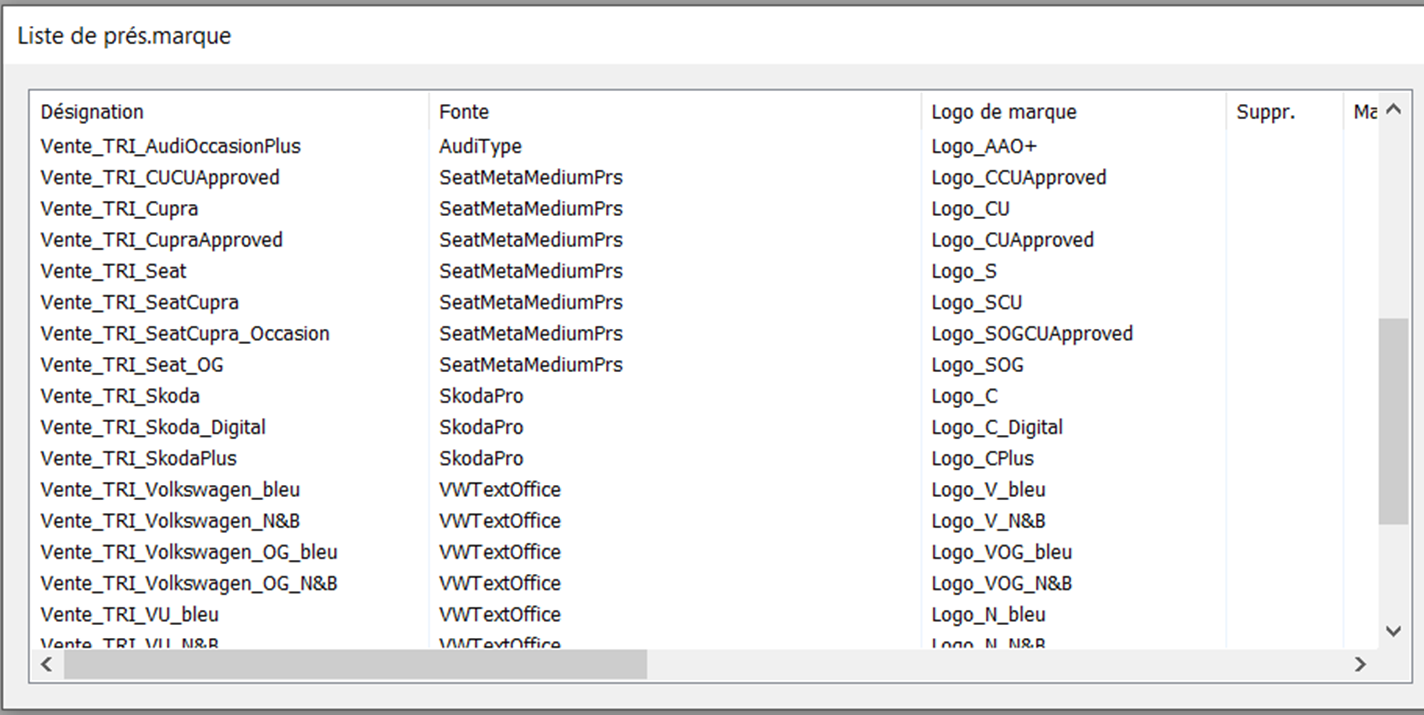
Task: Select the "Logo_CU" logo cell
Action: (970, 208)
